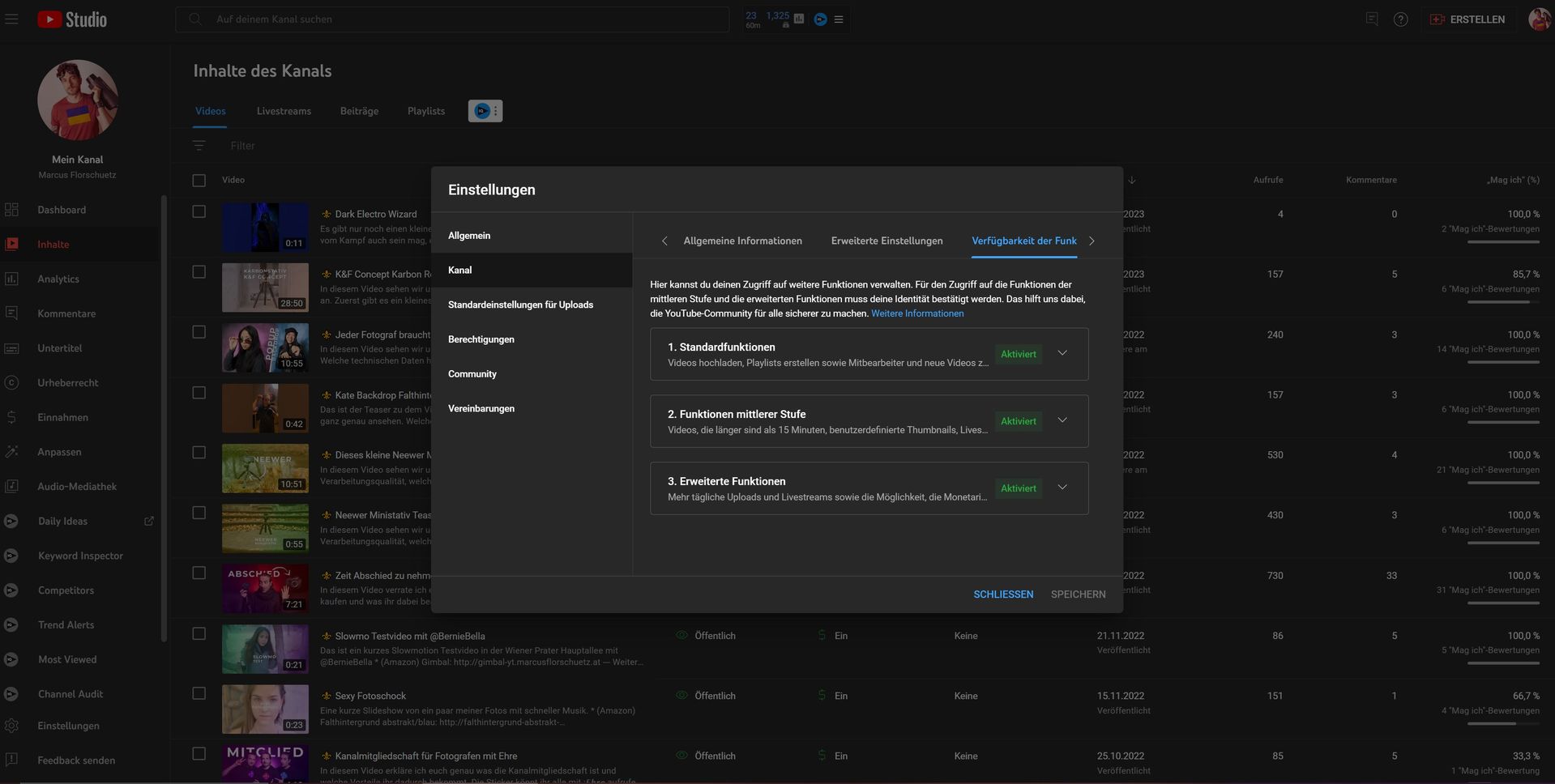
Task: Click the SCHLIESSEN button
Action: [1002, 594]
